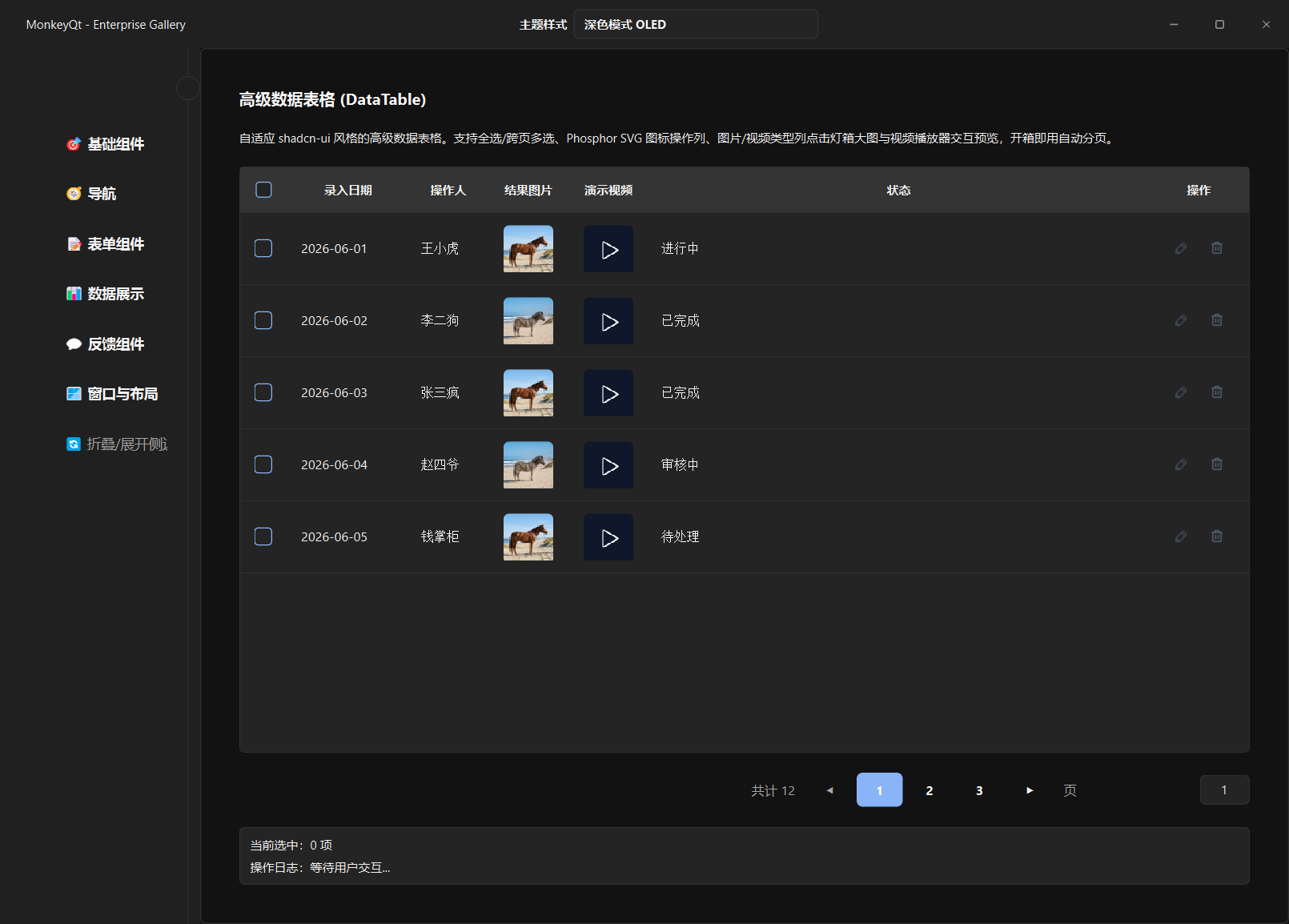Click the 状态 column header
This screenshot has width=1289, height=924.
898,191
